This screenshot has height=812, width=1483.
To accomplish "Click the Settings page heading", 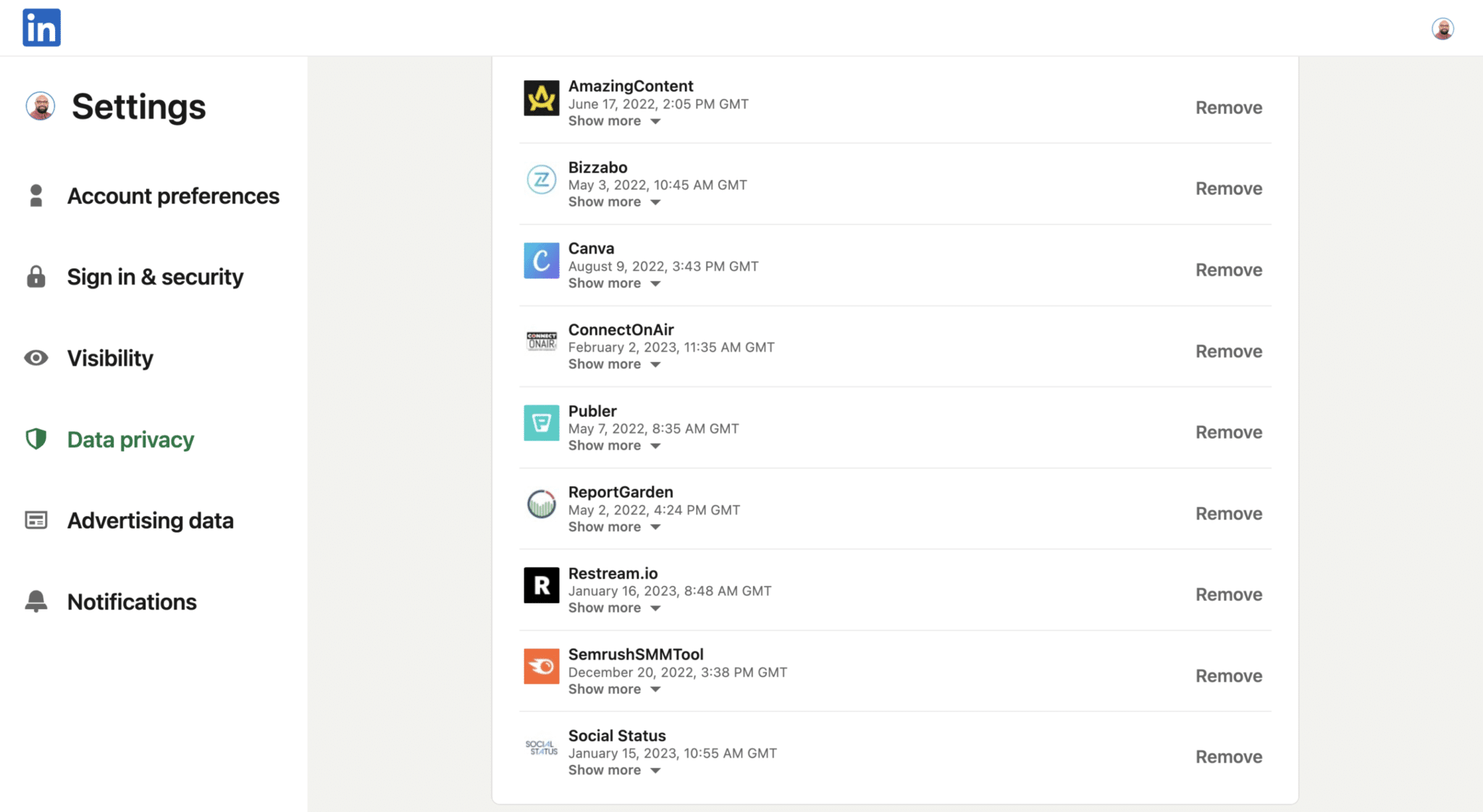I will [138, 106].
